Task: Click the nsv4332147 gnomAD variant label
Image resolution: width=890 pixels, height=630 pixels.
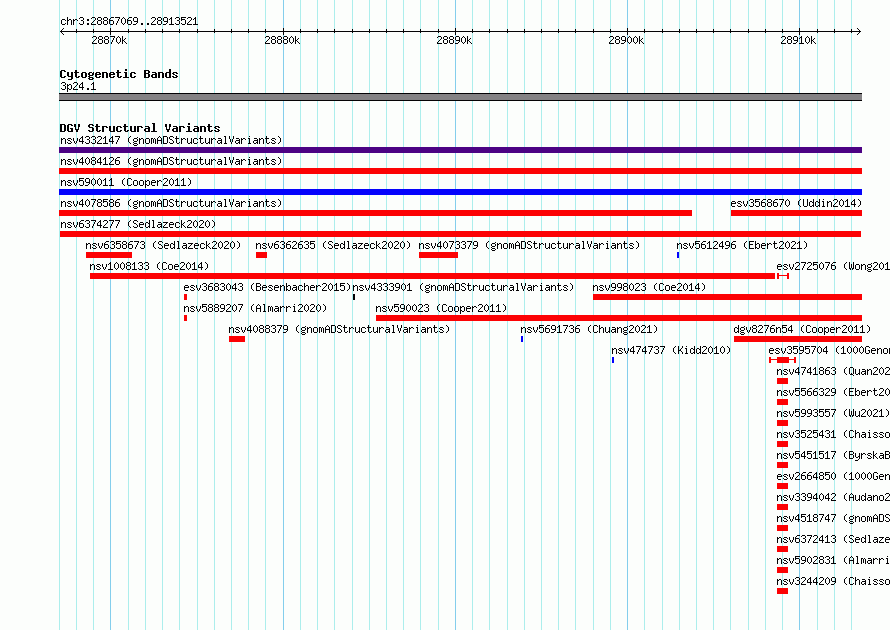Action: (x=171, y=140)
